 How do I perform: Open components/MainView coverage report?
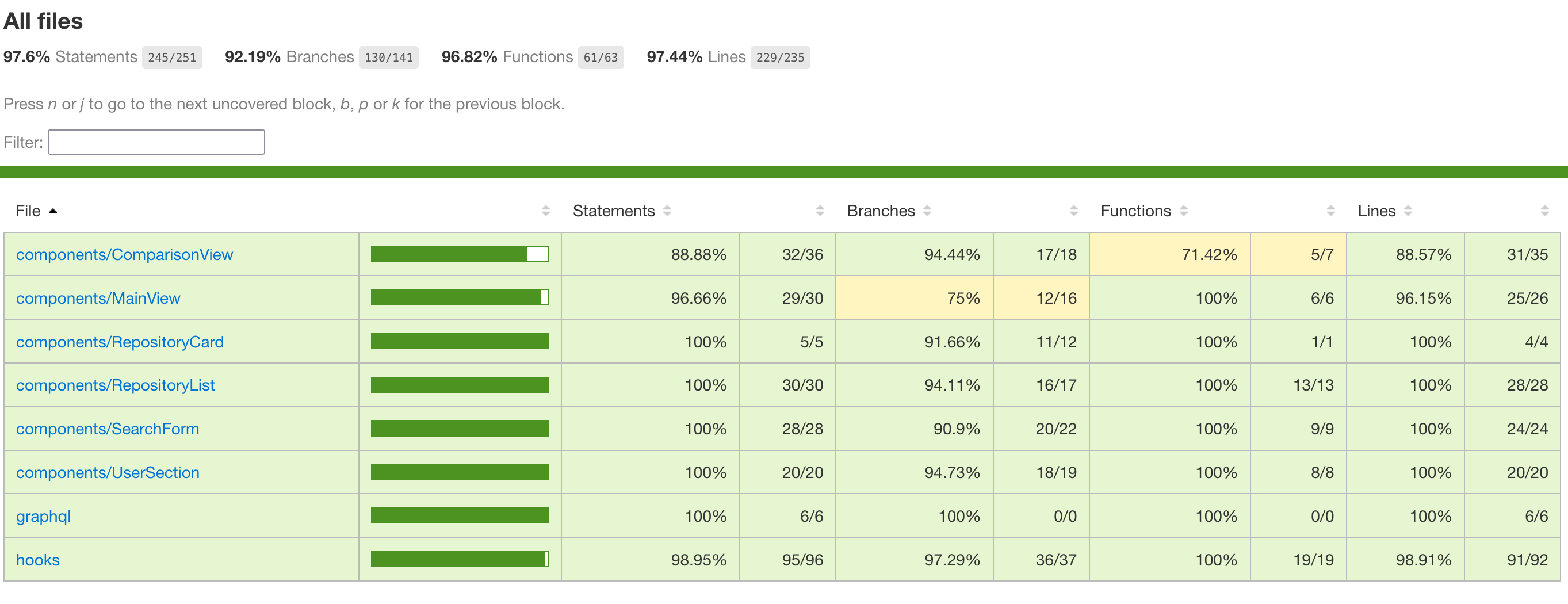point(98,299)
